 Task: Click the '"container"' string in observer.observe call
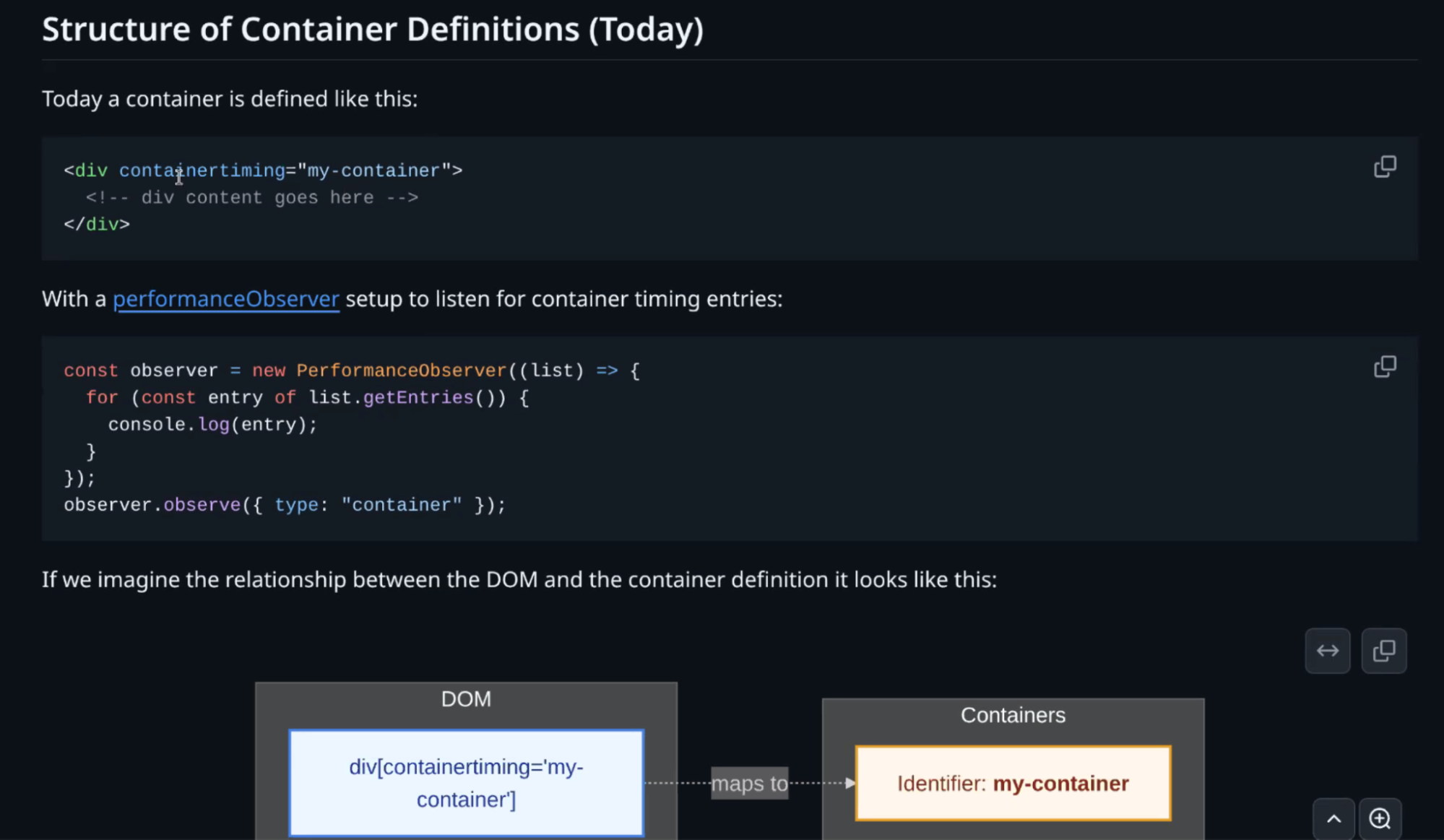point(401,506)
